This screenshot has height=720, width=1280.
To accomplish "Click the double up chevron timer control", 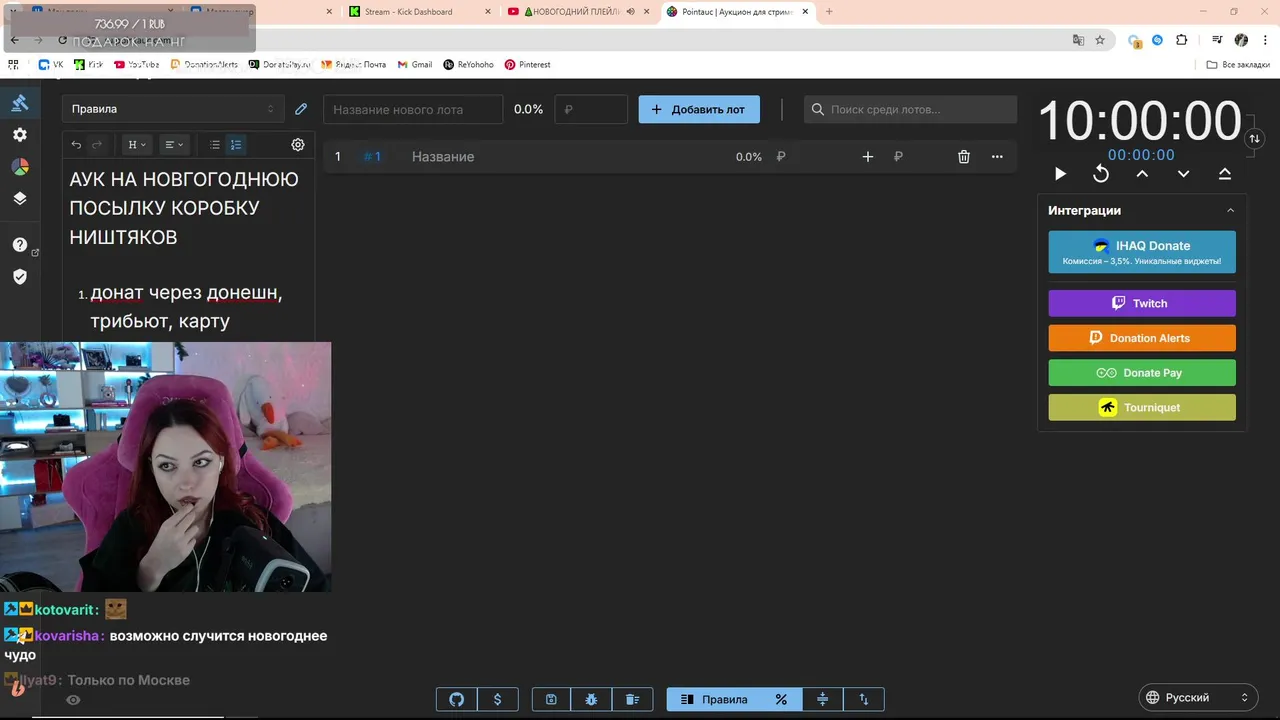I will pyautogui.click(x=1224, y=174).
